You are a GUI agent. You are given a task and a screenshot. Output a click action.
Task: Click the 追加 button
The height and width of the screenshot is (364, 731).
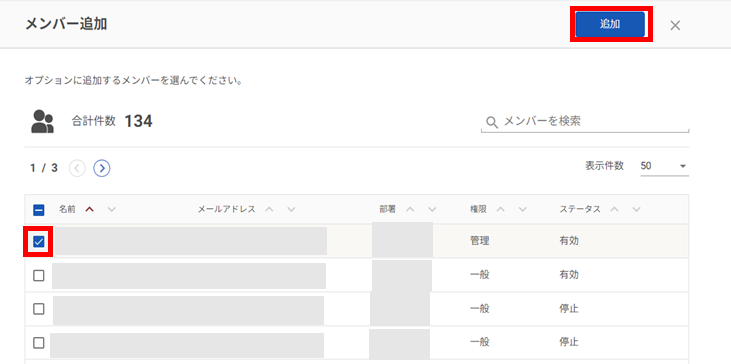610,24
